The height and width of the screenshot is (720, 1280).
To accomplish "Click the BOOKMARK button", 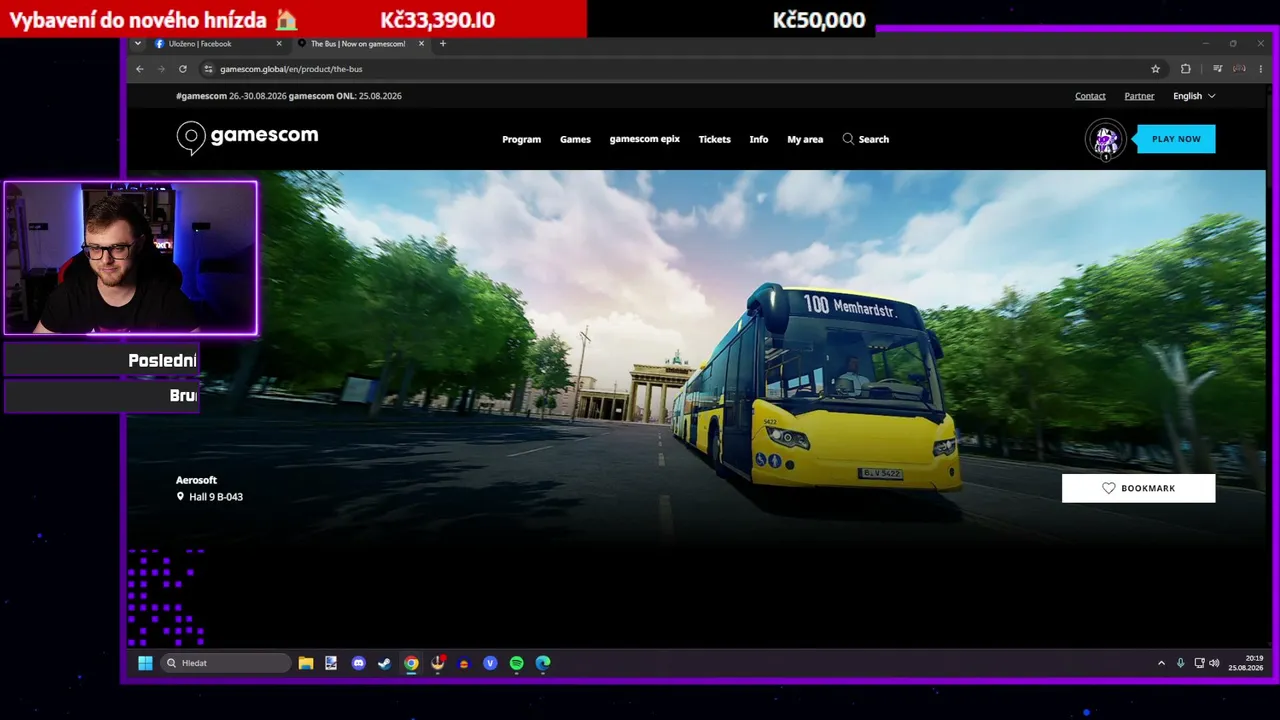I will tap(1138, 488).
